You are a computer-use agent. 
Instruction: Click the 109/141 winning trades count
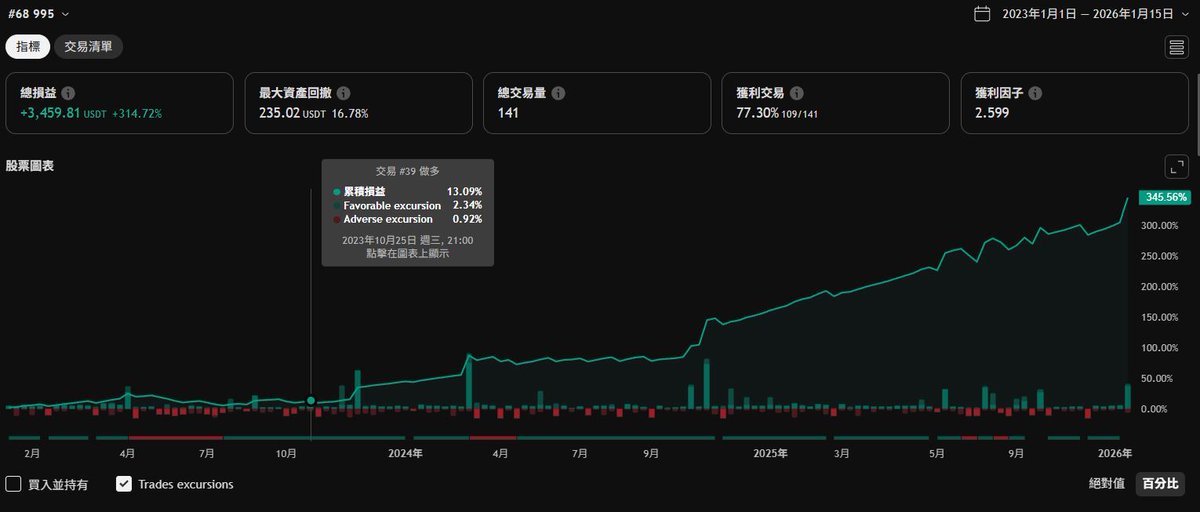800,114
